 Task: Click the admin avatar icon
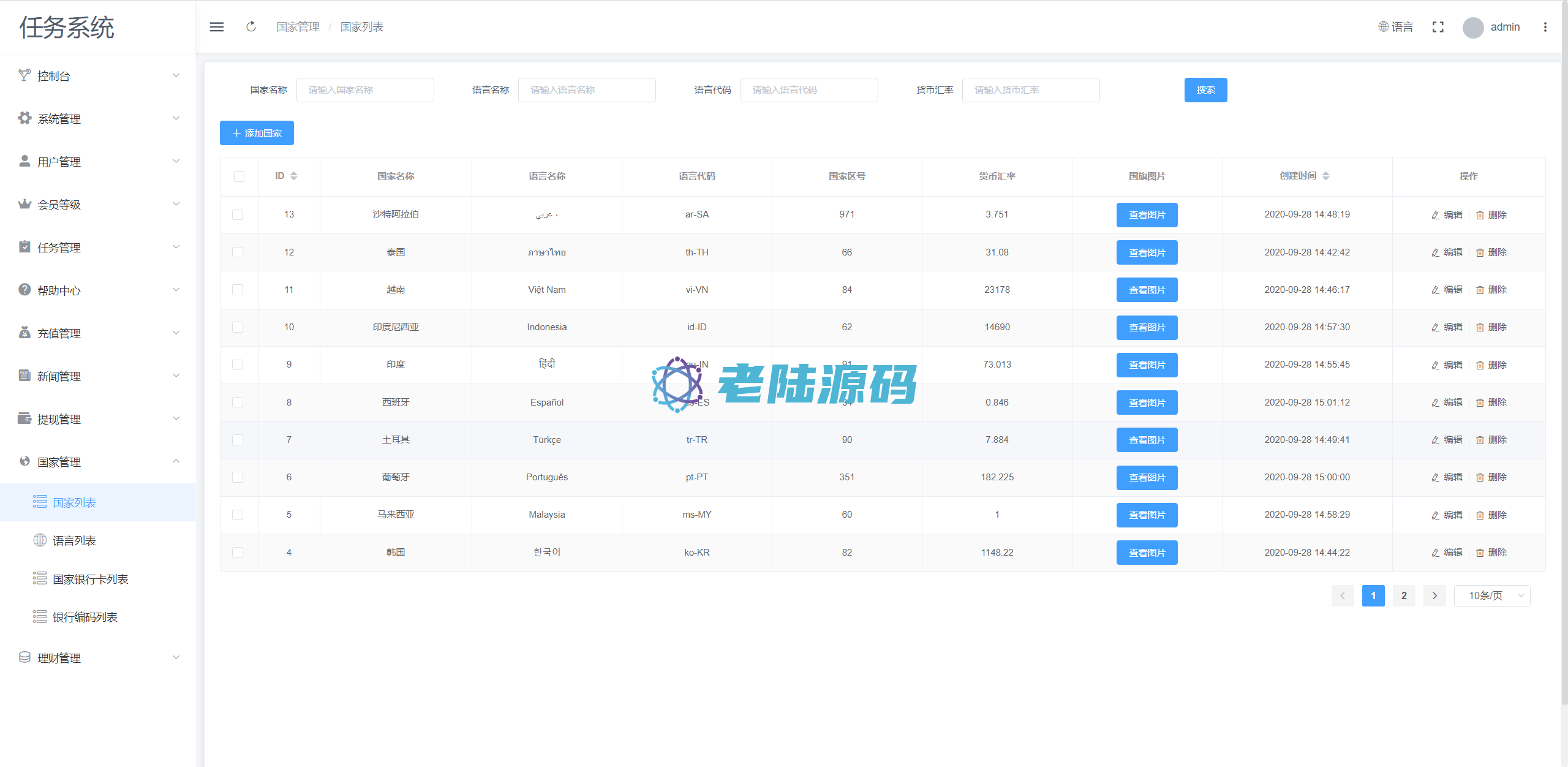point(1473,27)
